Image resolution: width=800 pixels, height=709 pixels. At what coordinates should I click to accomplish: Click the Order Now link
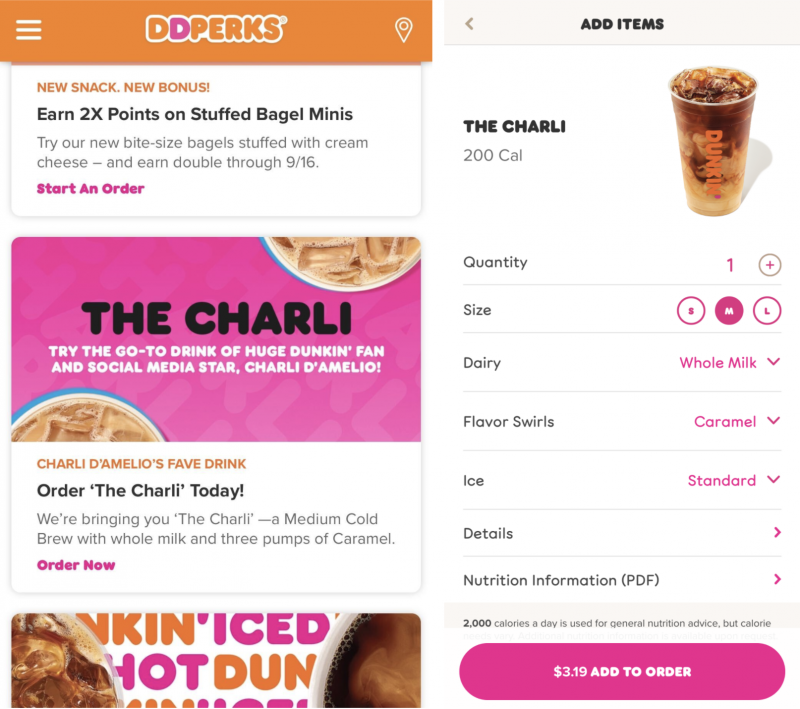76,565
